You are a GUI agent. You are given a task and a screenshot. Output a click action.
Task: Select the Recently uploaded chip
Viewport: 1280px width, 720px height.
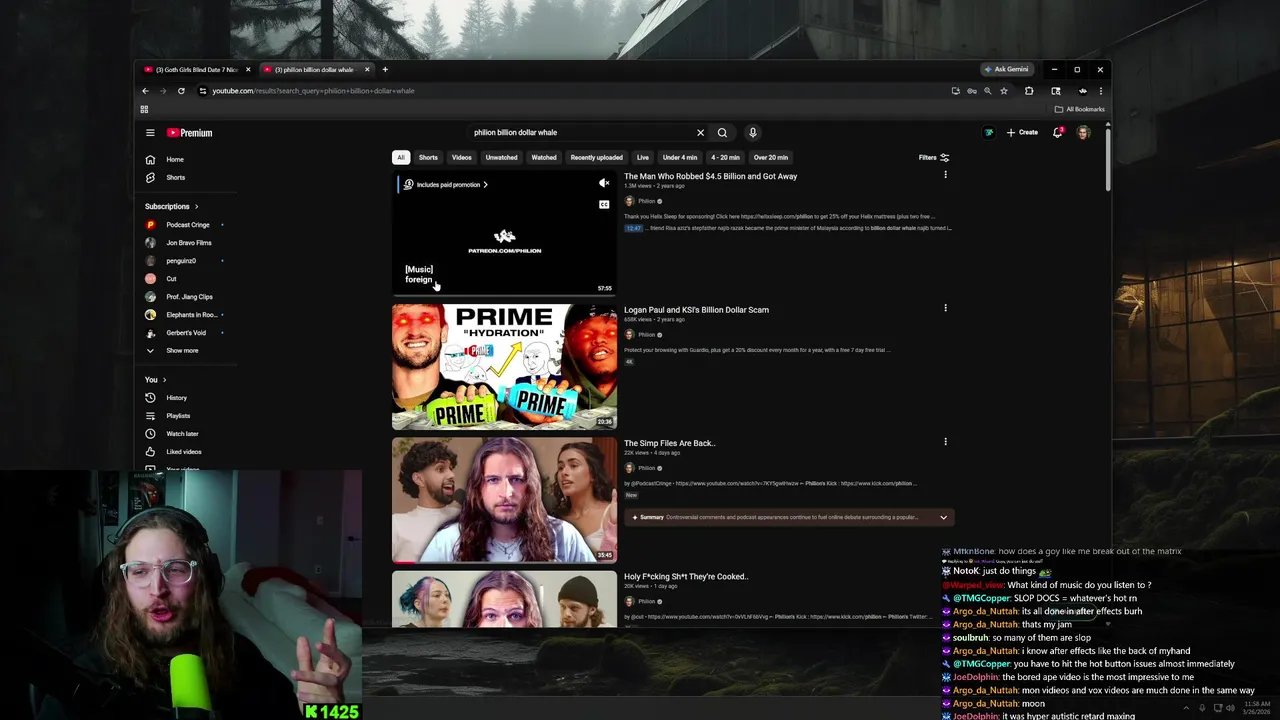coord(597,157)
